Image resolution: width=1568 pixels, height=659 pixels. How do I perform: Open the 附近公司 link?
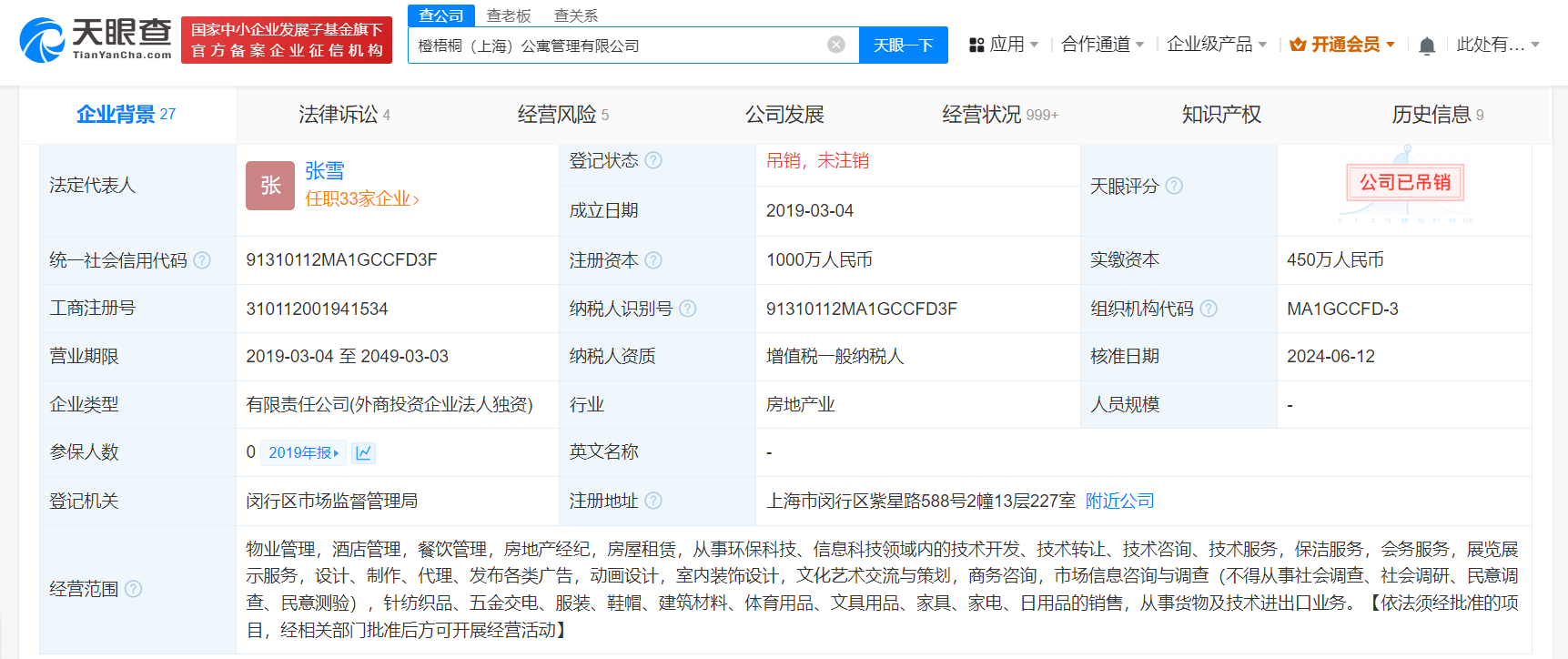1120,501
